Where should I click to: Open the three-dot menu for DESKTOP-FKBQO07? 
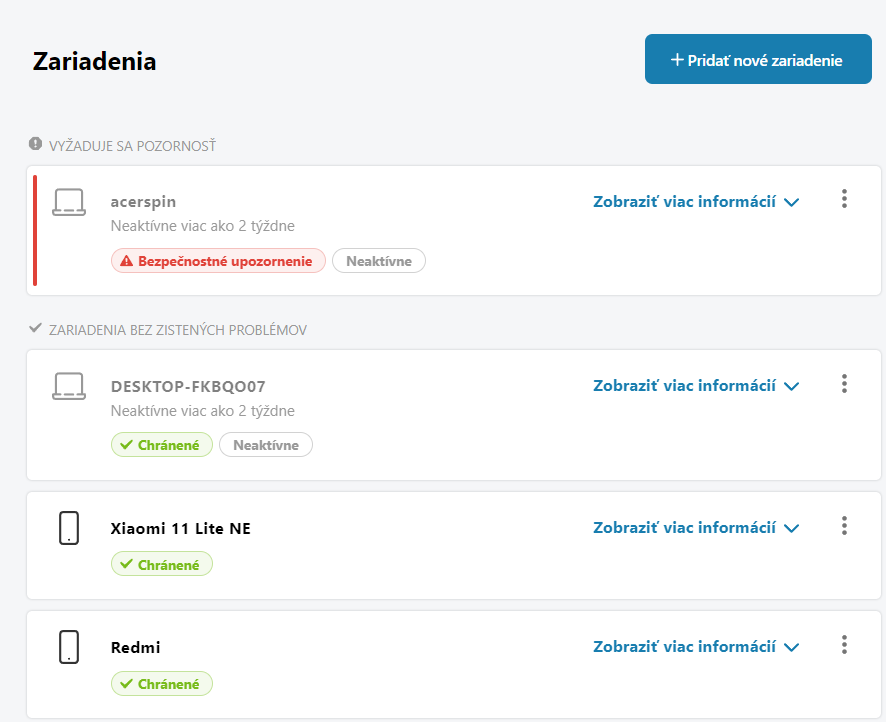point(844,384)
